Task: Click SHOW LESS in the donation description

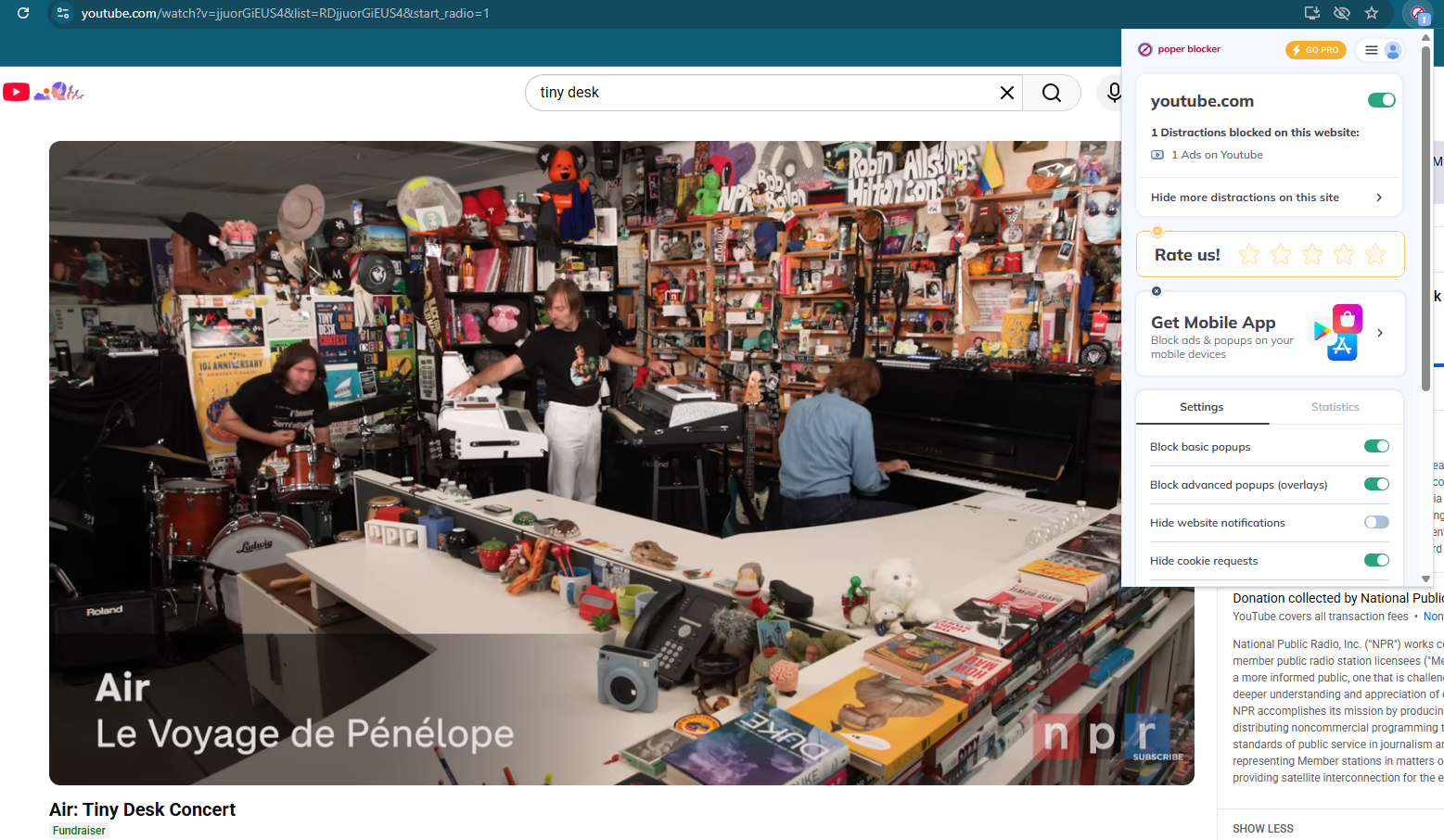Action: pyautogui.click(x=1262, y=828)
